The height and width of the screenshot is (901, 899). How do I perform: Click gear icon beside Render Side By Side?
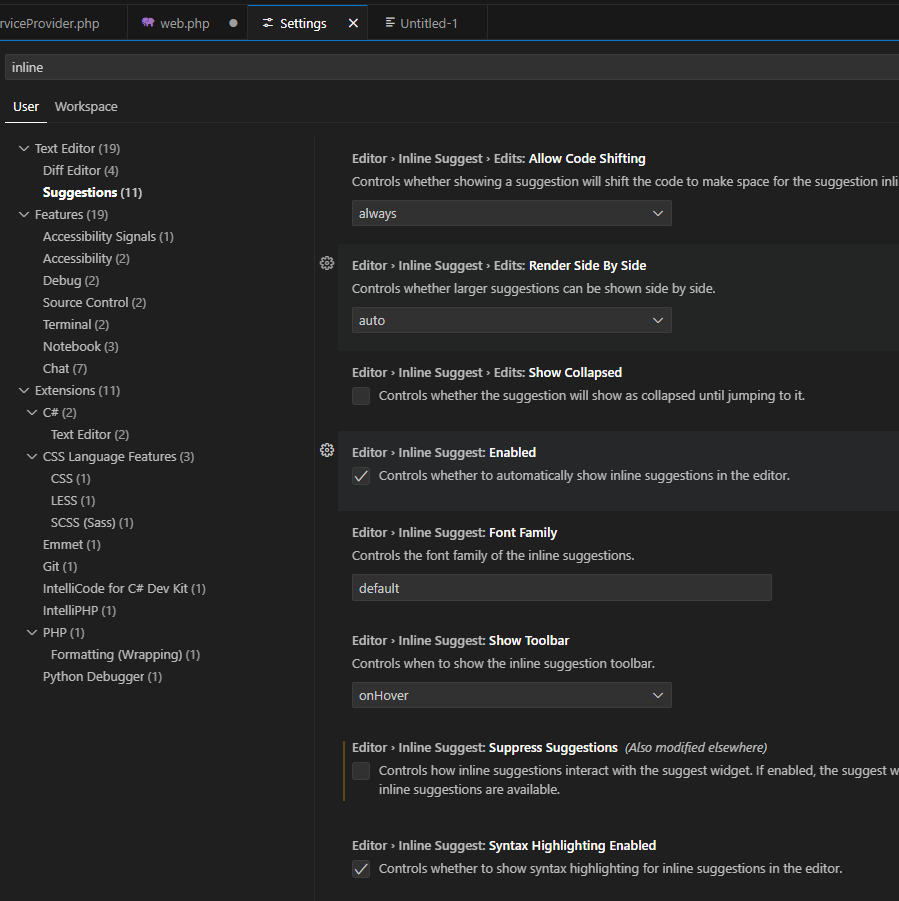click(x=326, y=263)
